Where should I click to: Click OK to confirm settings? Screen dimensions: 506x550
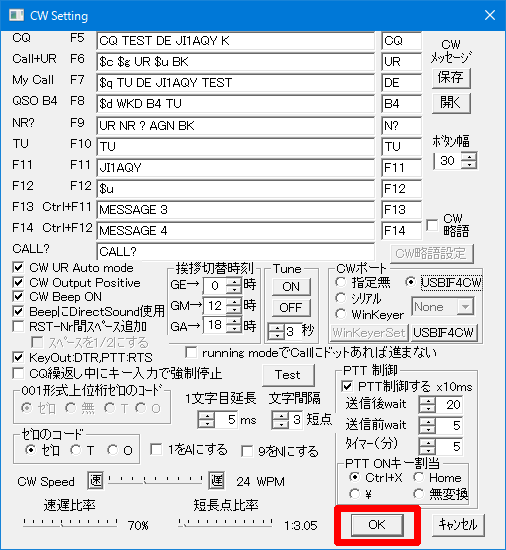click(377, 525)
